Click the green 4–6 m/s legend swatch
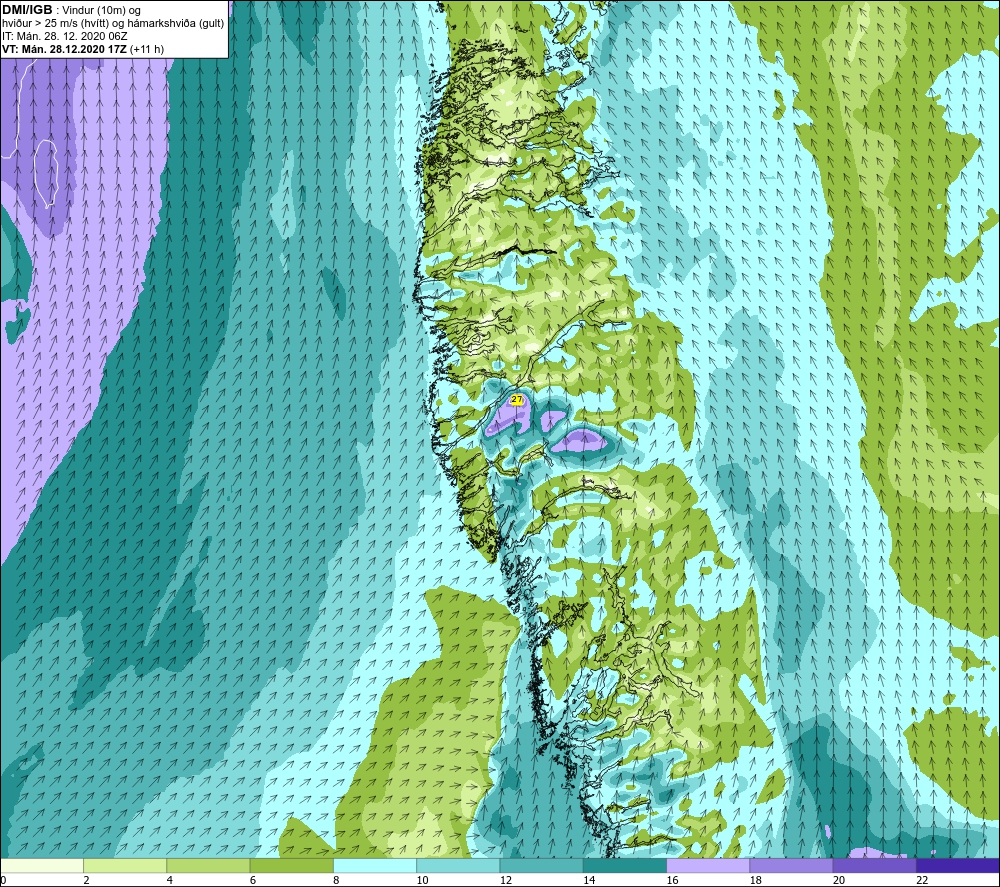The width and height of the screenshot is (1000, 887). point(209,865)
